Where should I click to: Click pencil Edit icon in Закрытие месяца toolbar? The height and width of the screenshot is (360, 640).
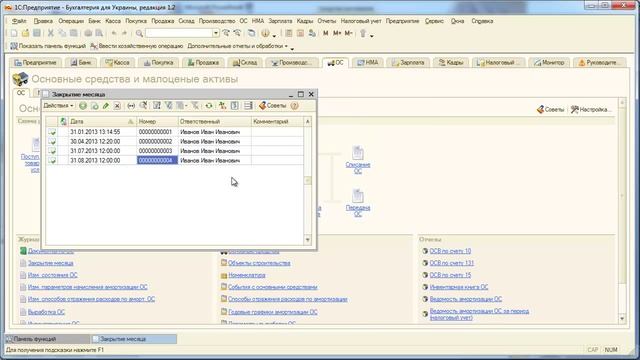point(106,106)
